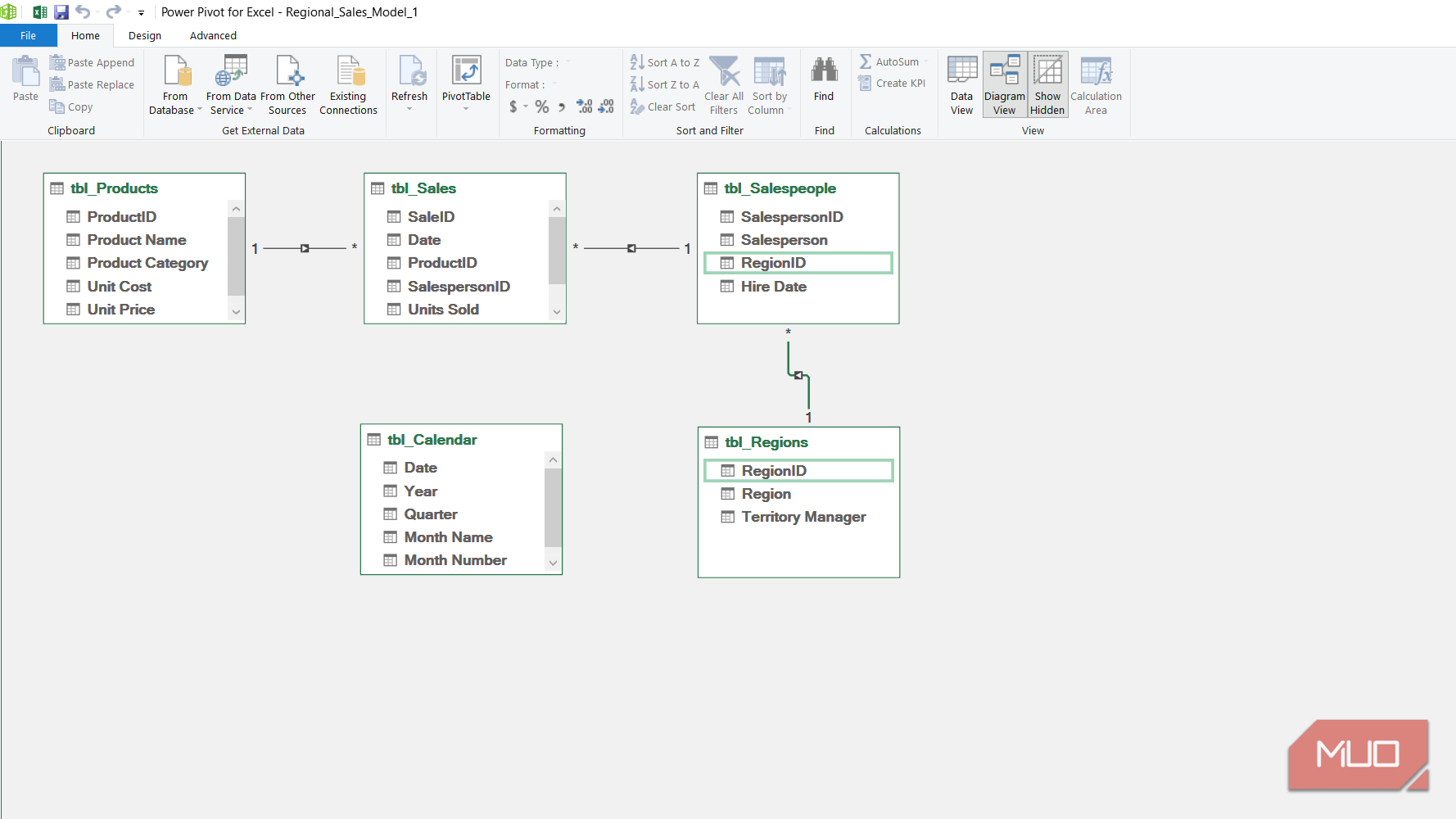Select Product Category field
The height and width of the screenshot is (819, 1456).
point(147,263)
